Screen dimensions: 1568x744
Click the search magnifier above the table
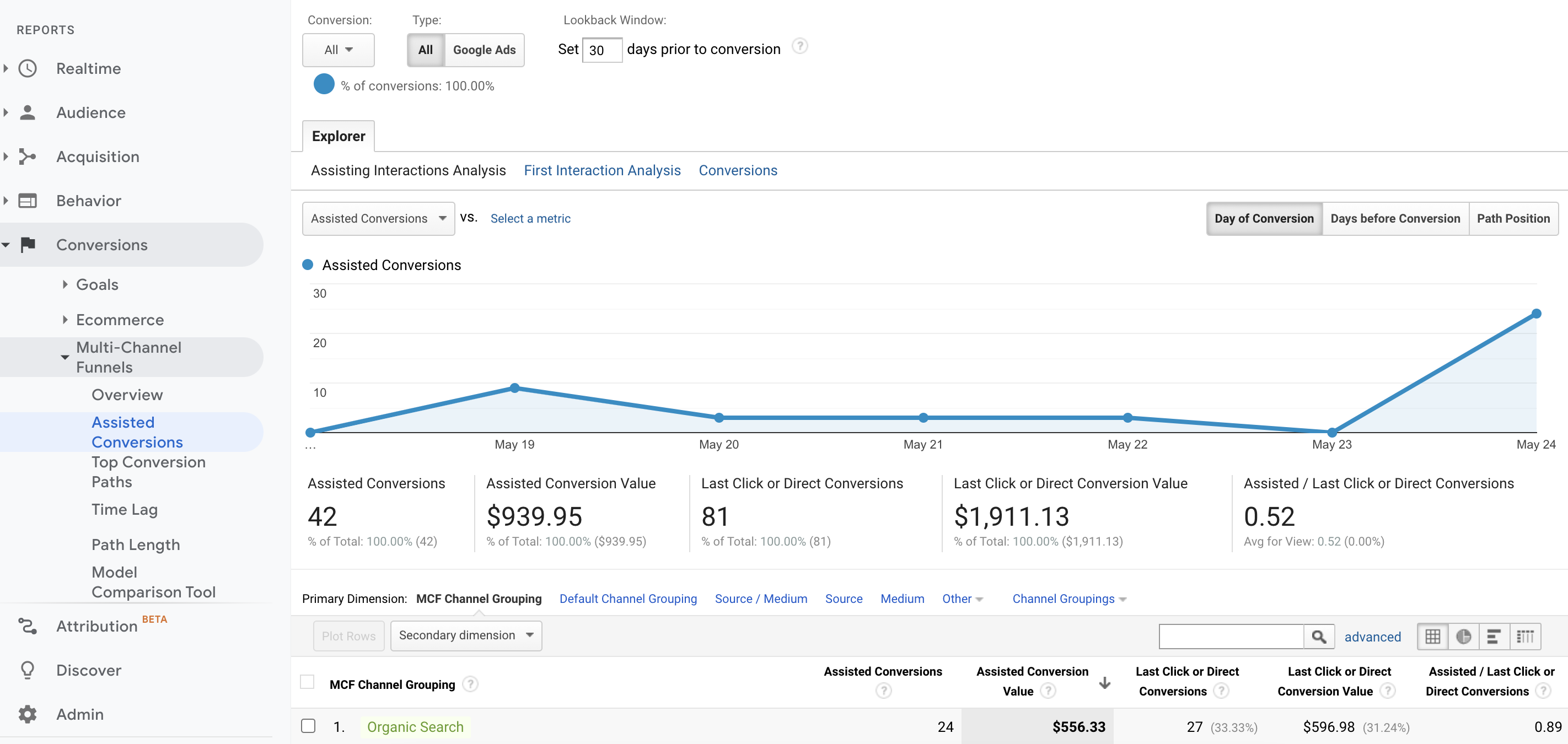1320,637
